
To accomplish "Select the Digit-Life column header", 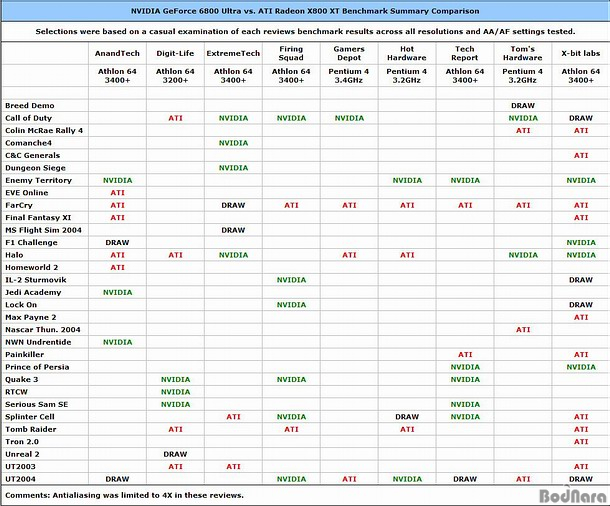I will pyautogui.click(x=175, y=53).
